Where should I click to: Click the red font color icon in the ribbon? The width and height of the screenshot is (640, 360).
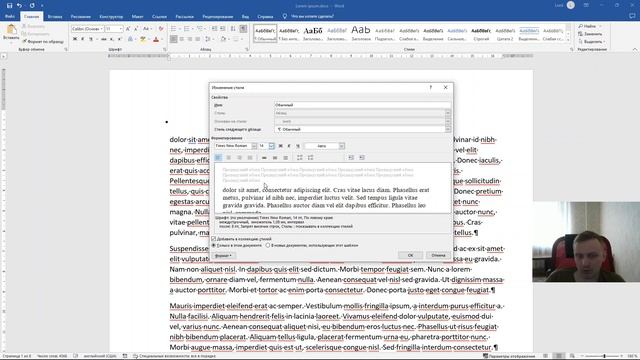[x=156, y=39]
